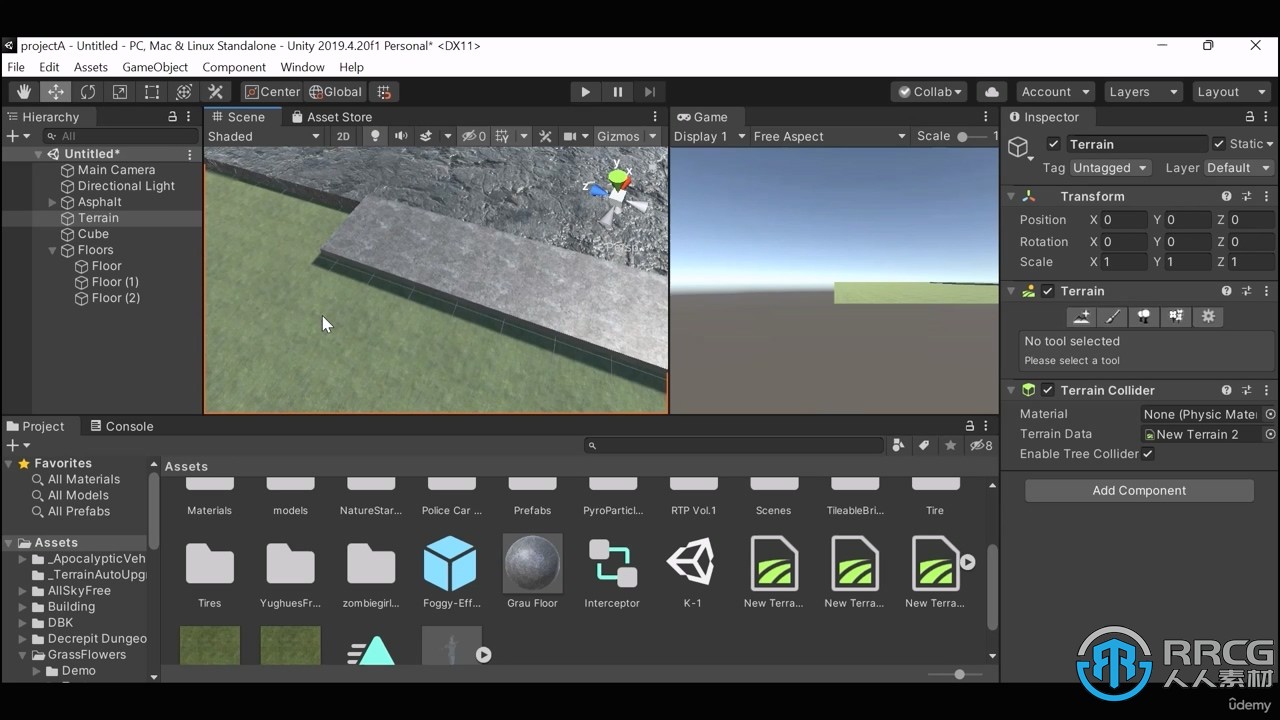Disable the Terrain component checkbox
The height and width of the screenshot is (720, 1280).
[1048, 291]
